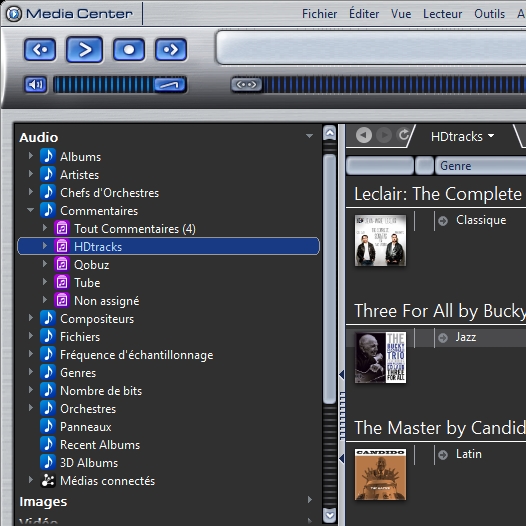The height and width of the screenshot is (526, 526).
Task: Open the Audio section dropdown arrow
Action: click(x=309, y=136)
